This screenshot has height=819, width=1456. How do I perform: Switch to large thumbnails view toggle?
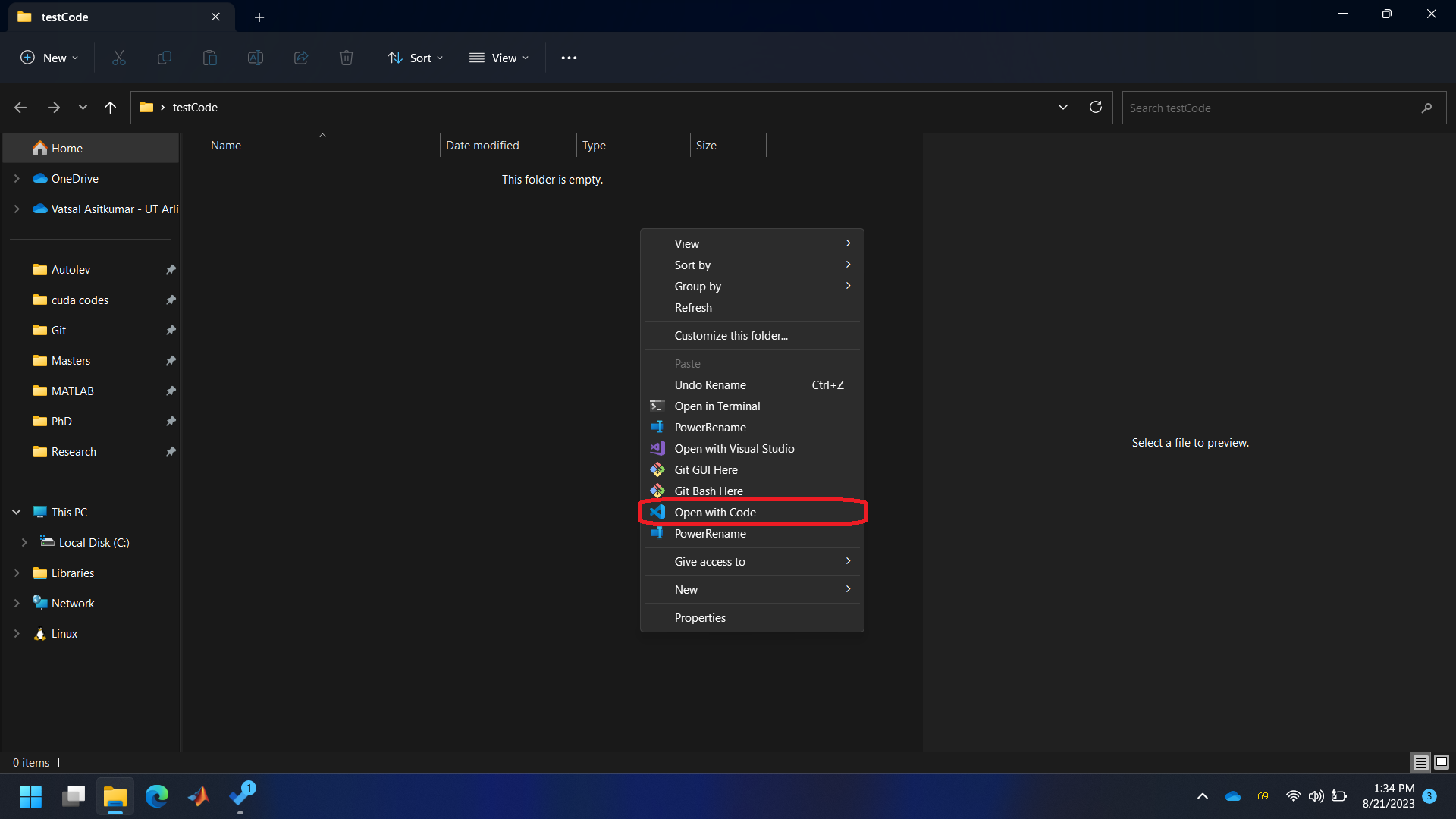point(1442,762)
